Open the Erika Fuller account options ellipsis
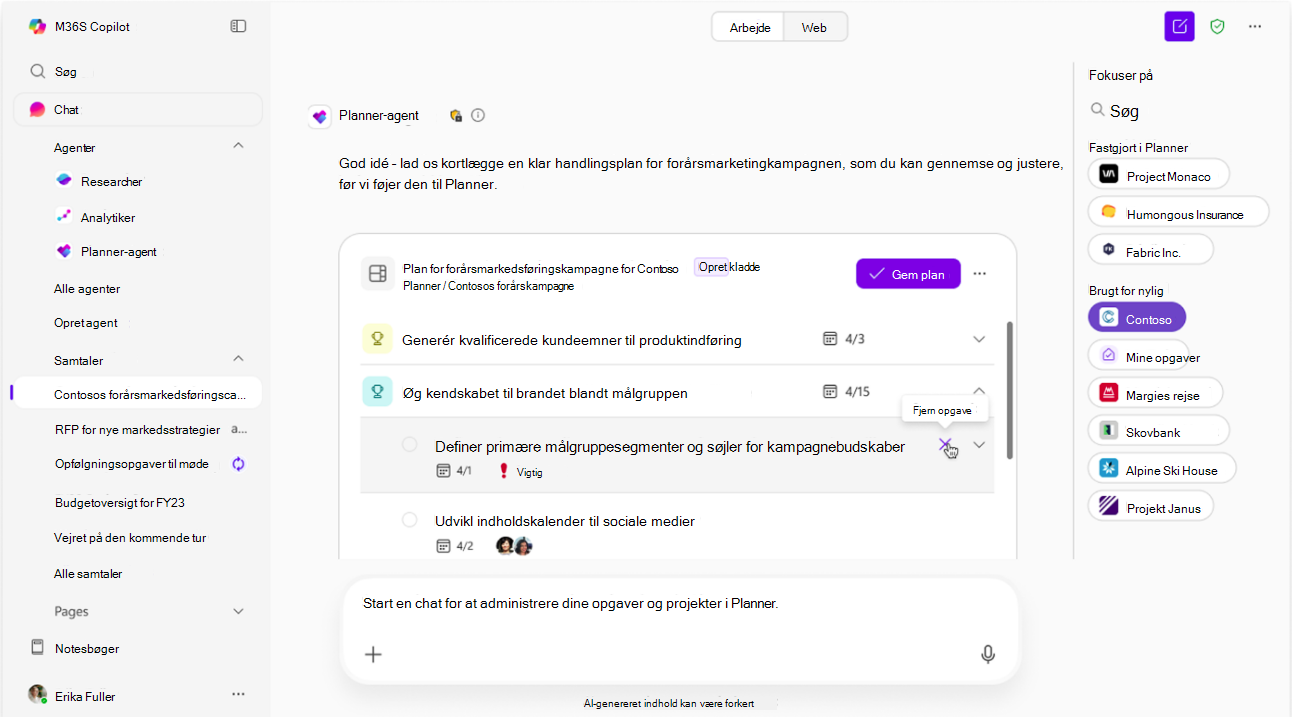The image size is (1292, 717). [x=238, y=694]
